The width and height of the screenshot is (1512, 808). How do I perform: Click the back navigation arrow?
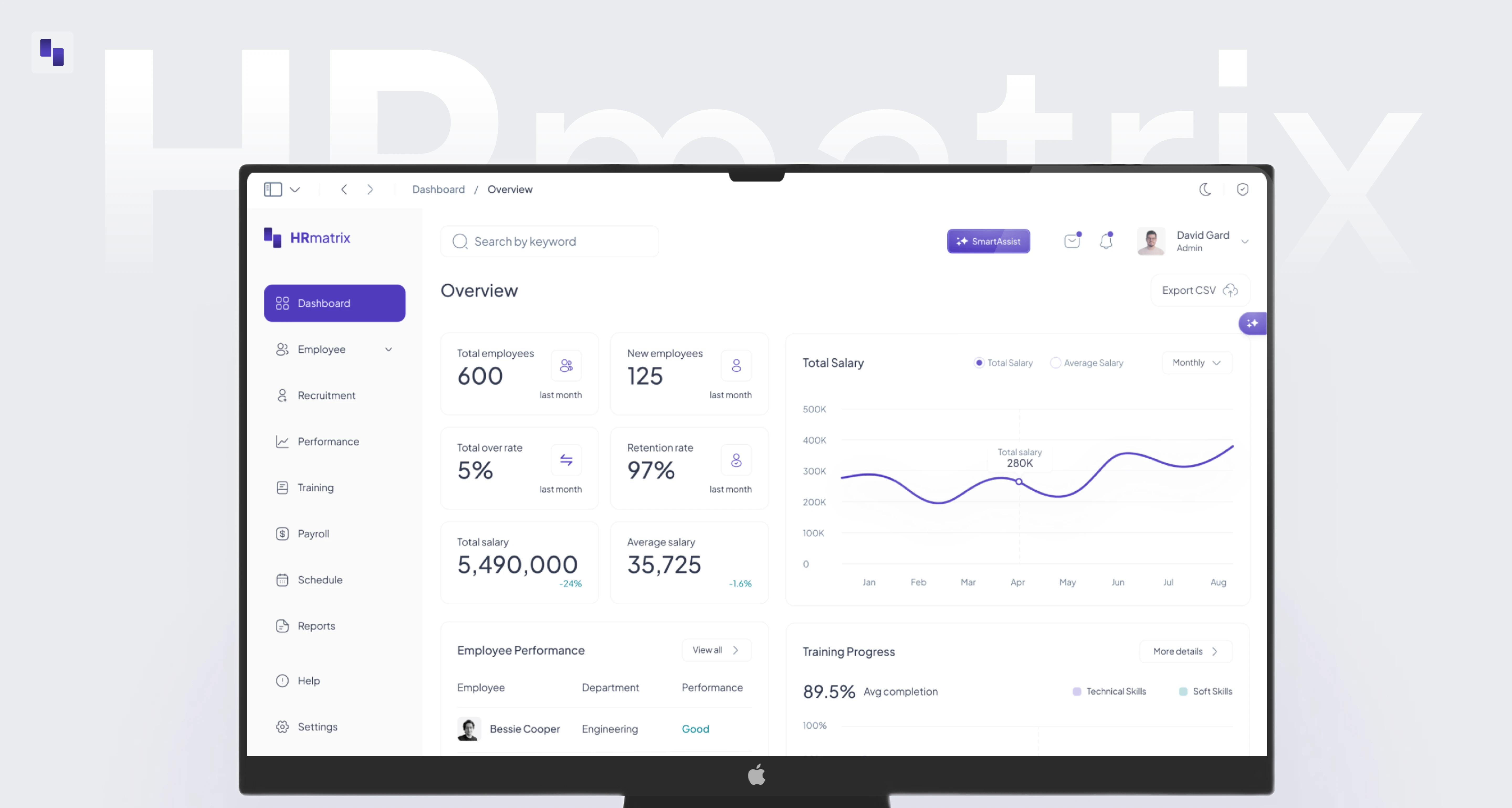click(344, 189)
